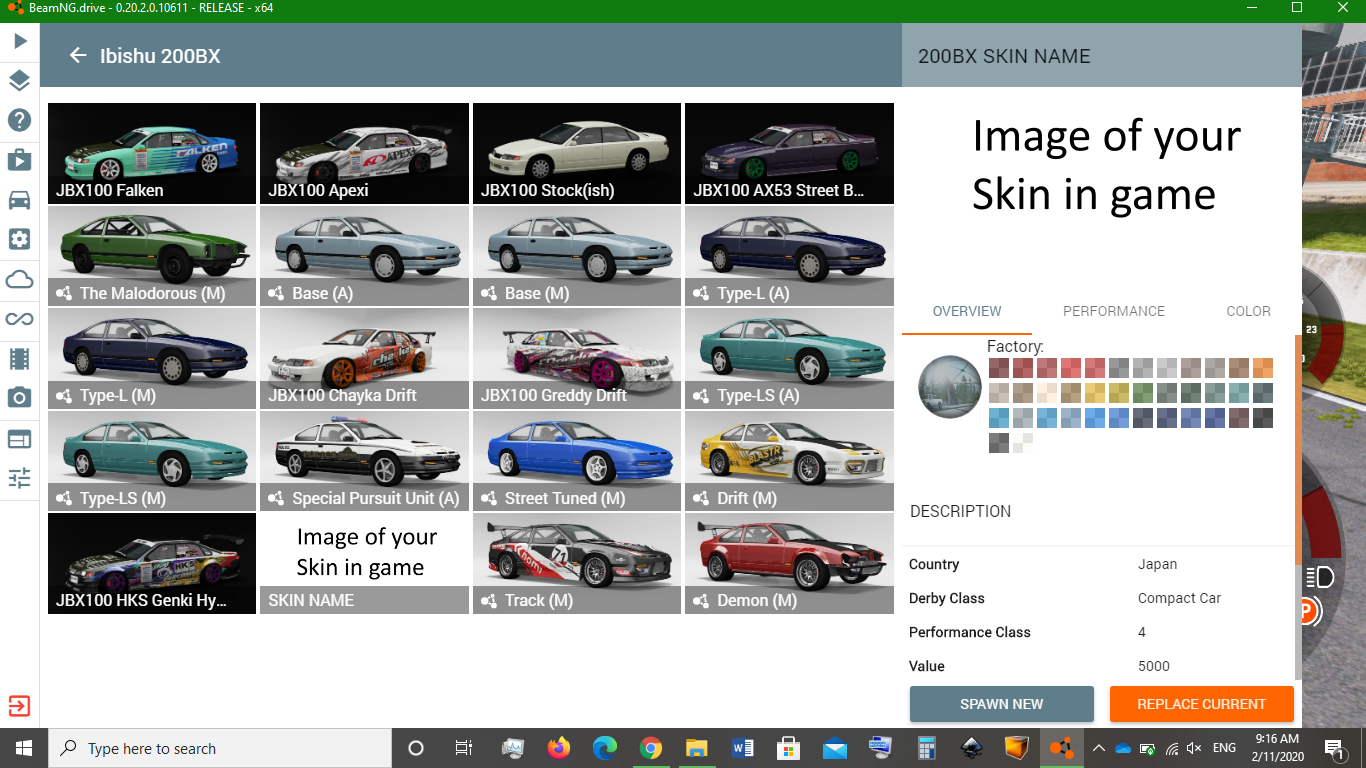Open the gear vehicle configuration icon
Viewport: 1366px width, 768px height.
(20, 239)
